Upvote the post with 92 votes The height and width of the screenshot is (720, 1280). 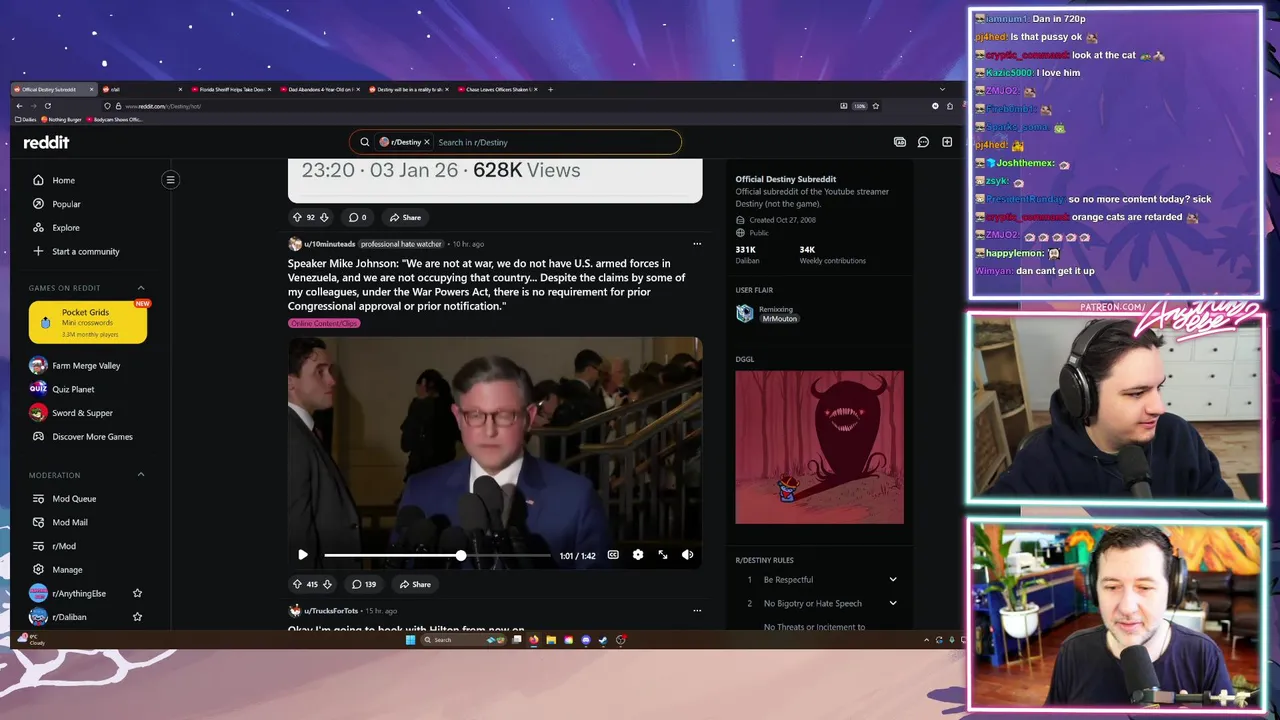[297, 217]
